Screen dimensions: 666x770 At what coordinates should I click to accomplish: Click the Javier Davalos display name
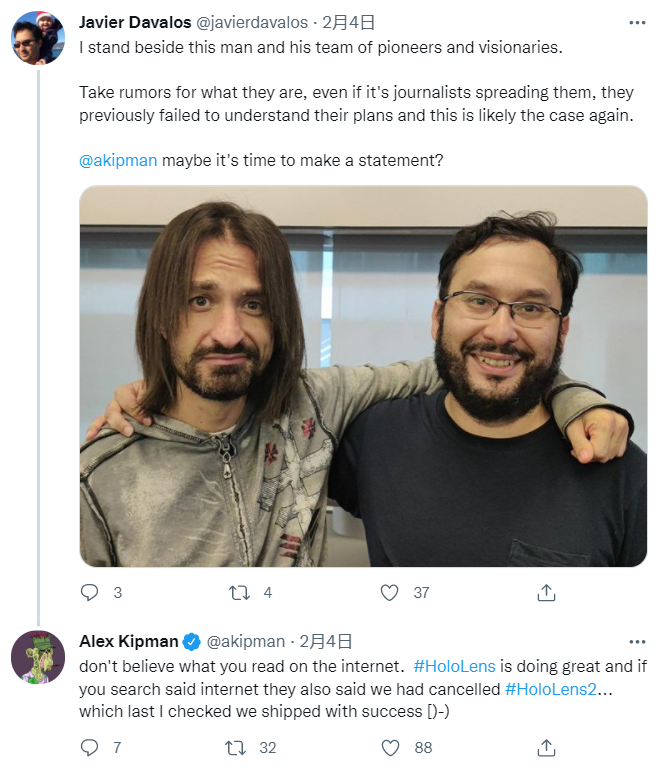[133, 22]
